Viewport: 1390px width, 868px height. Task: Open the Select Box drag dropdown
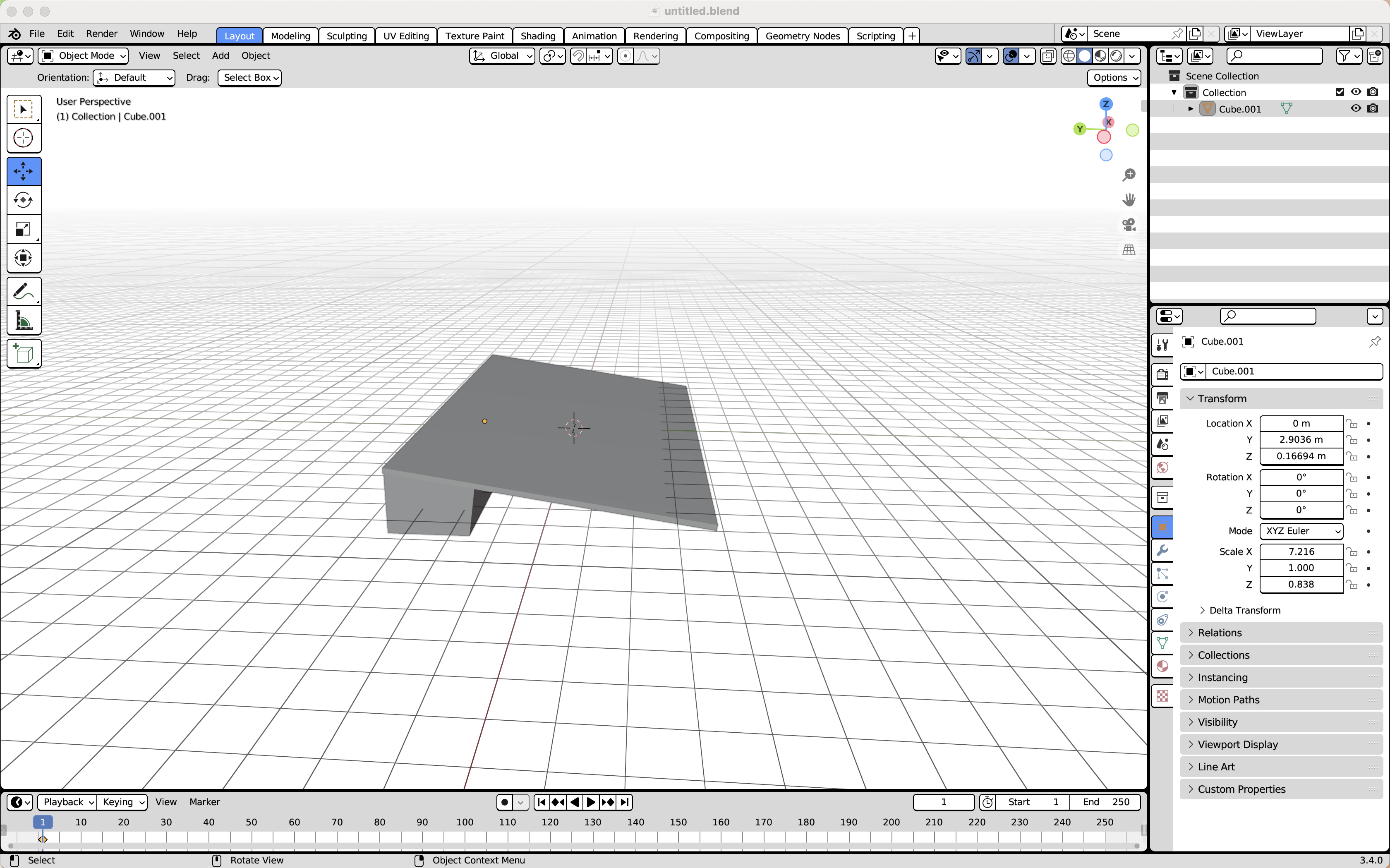(249, 77)
